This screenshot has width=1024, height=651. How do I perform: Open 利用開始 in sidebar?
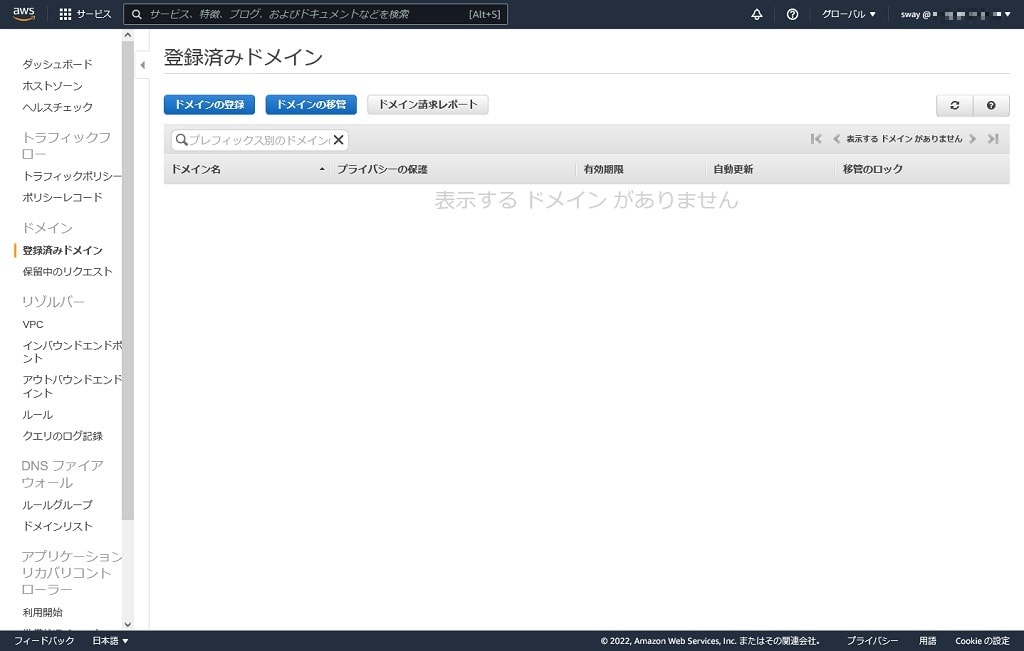(42, 612)
